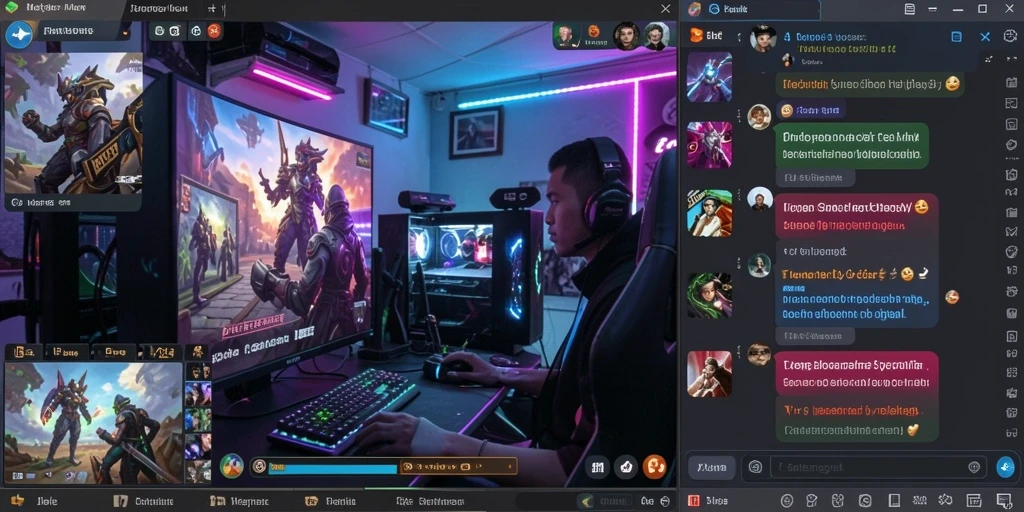Open the second labeled item in stream bottom bar
The width and height of the screenshot is (1024, 512).
[x=144, y=501]
